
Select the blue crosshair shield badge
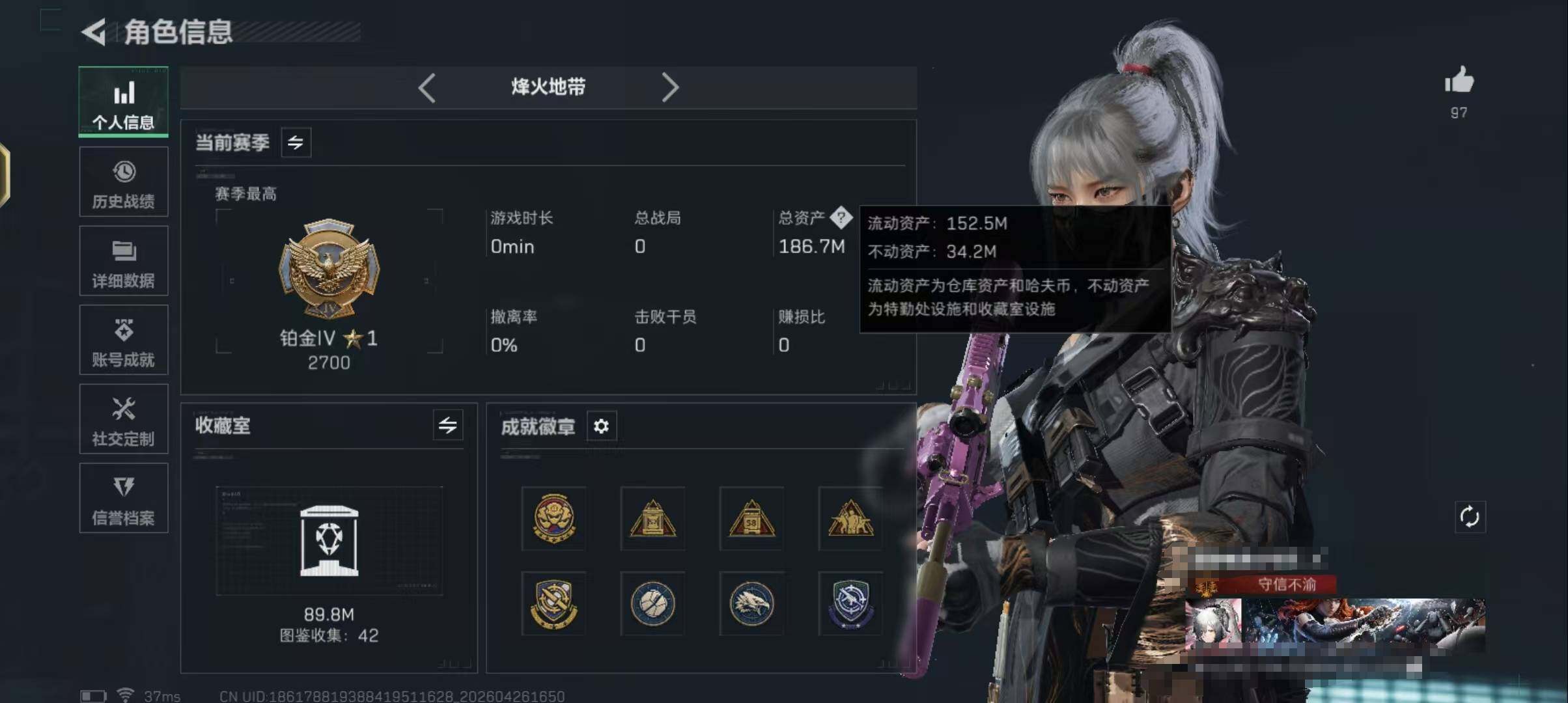850,603
